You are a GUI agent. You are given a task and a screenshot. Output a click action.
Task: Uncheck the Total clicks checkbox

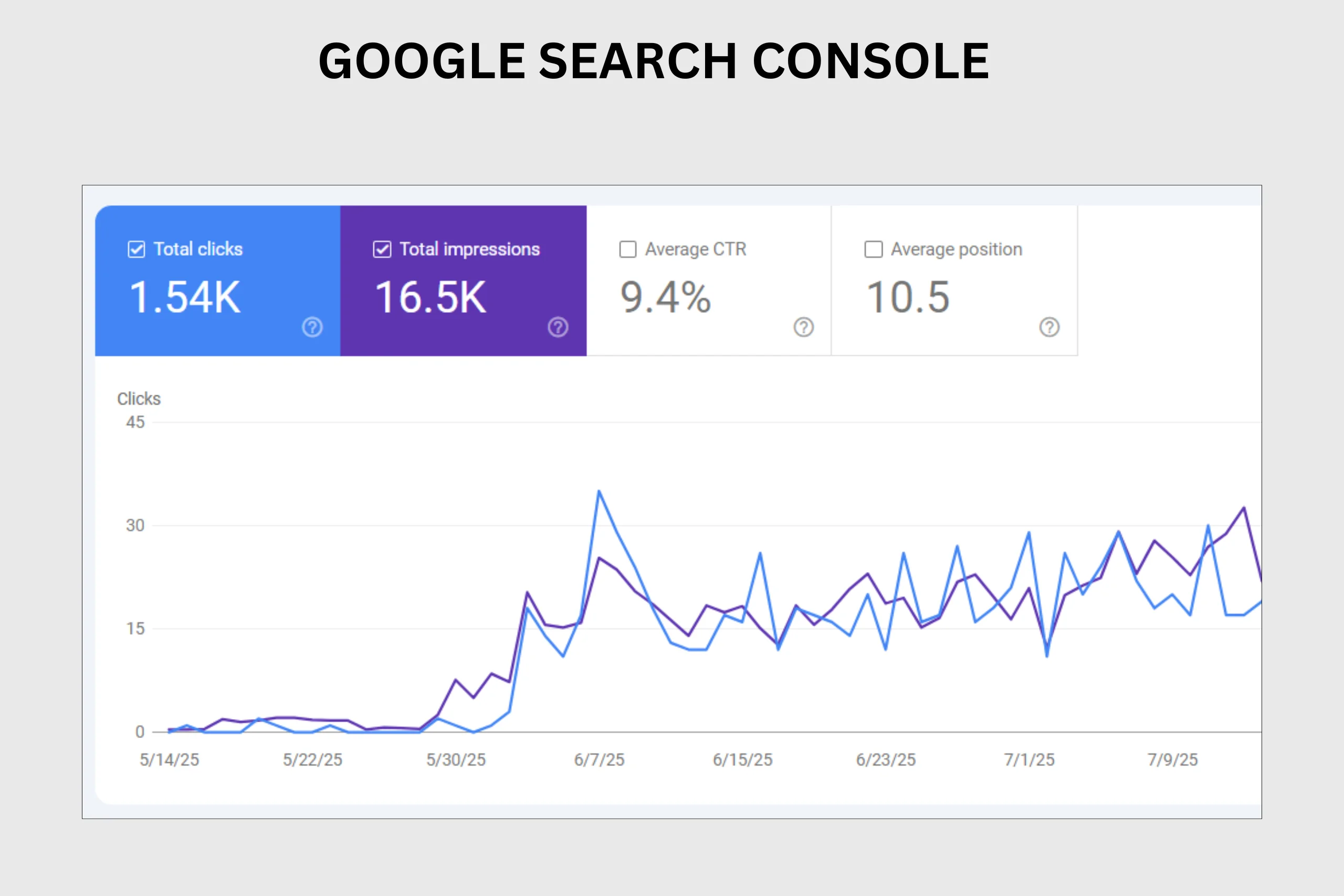click(136, 250)
